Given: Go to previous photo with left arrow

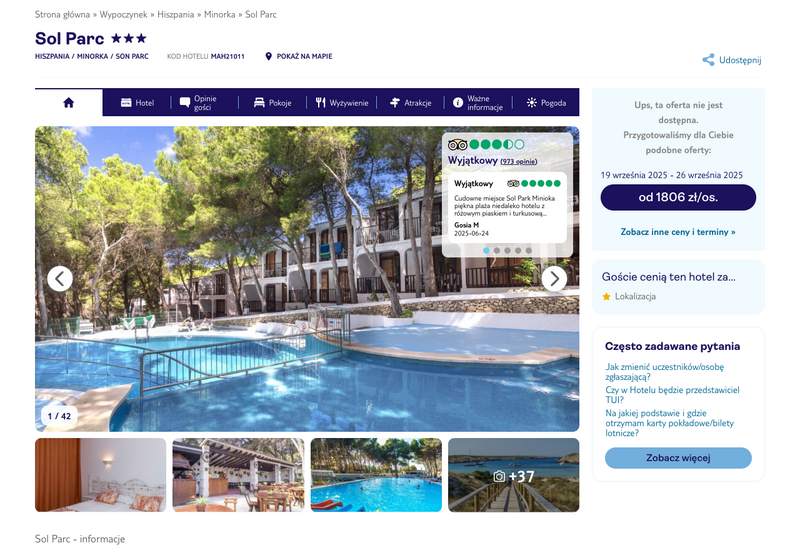Looking at the screenshot, I should [60, 279].
